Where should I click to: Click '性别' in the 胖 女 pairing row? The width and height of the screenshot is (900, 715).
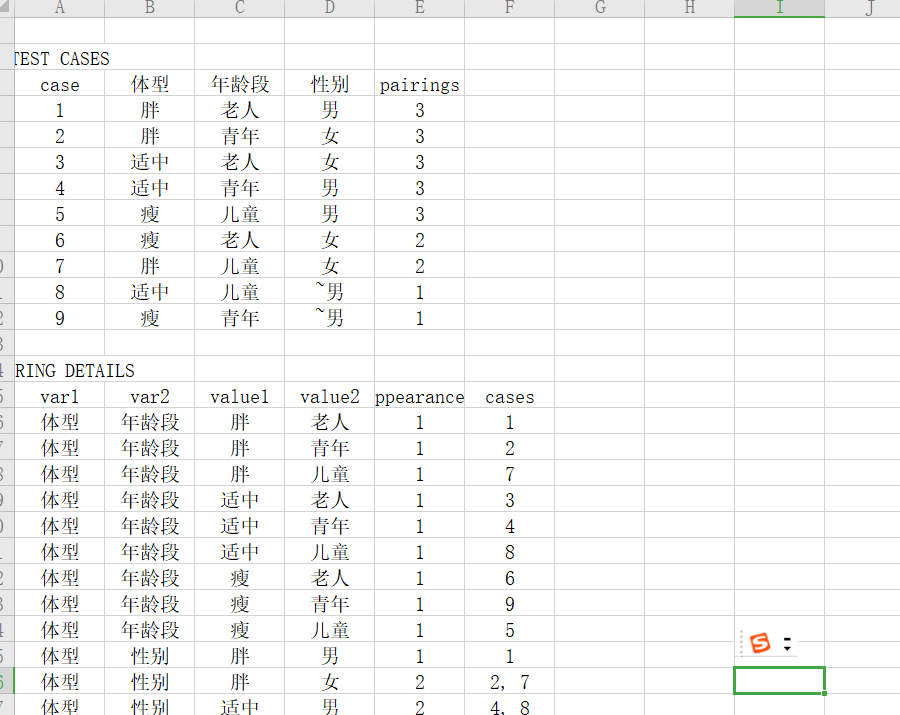pyautogui.click(x=150, y=682)
